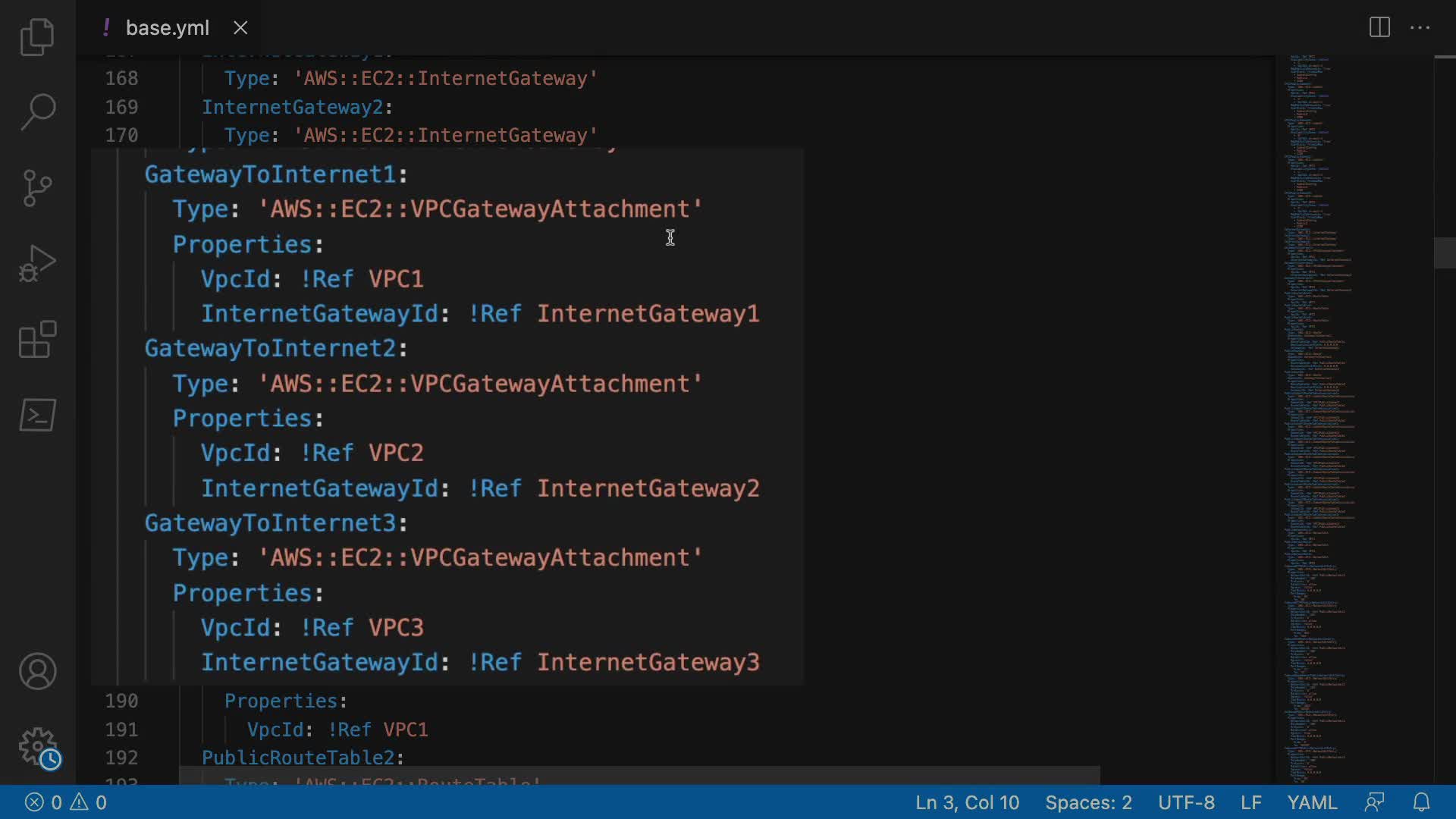Open the Accounts menu icon
Image resolution: width=1456 pixels, height=819 pixels.
[37, 671]
